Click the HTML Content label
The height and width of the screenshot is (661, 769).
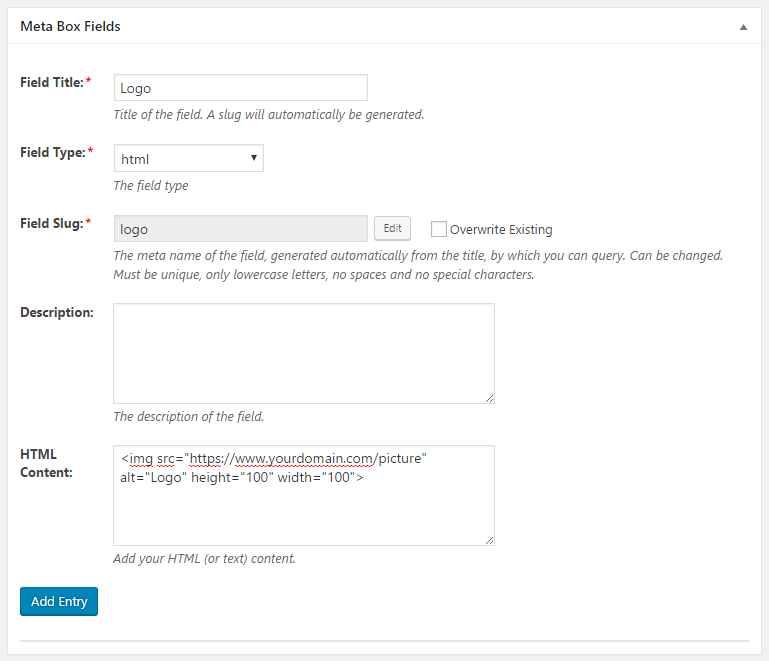(46, 463)
